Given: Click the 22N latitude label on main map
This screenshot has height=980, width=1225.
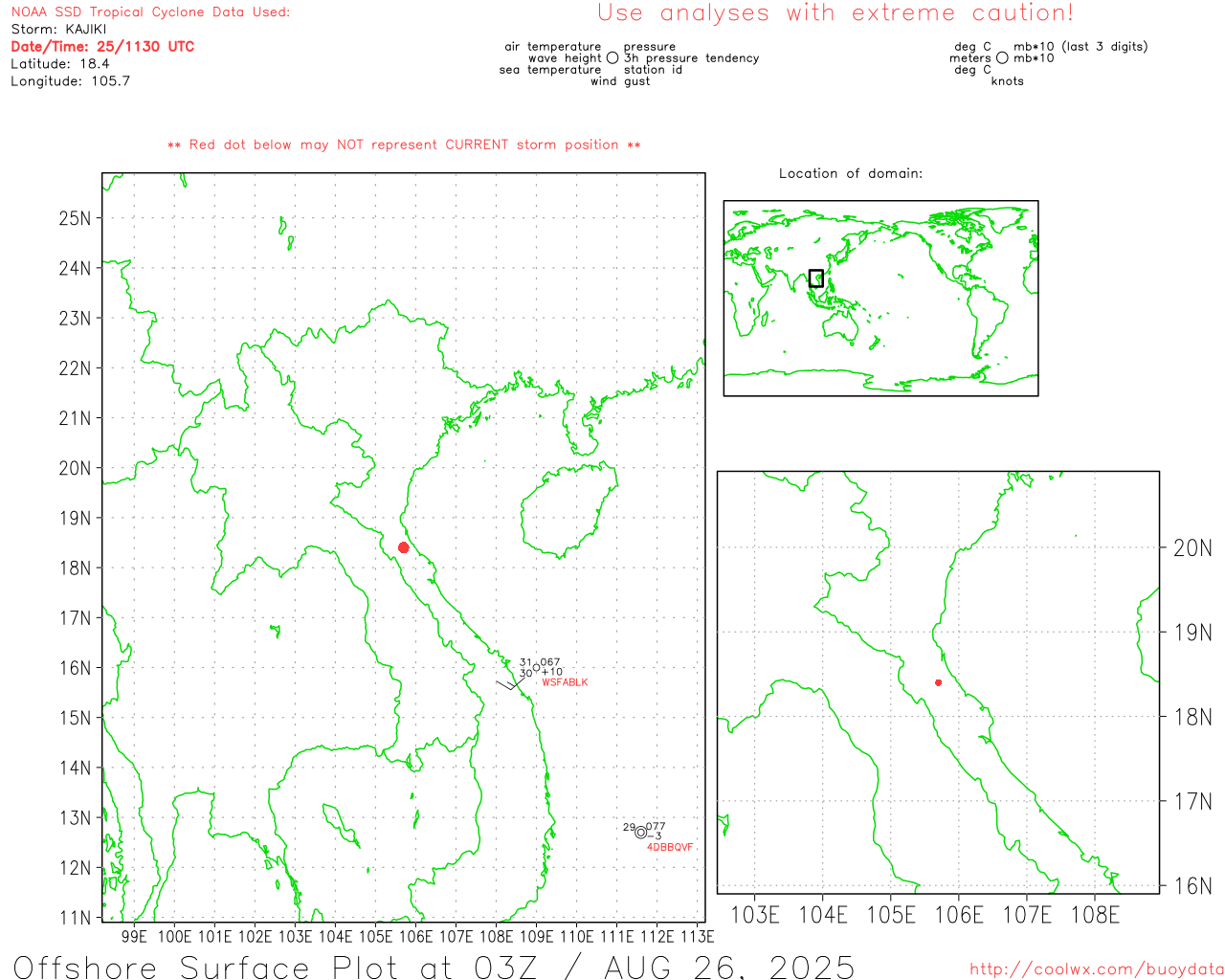Looking at the screenshot, I should tap(75, 368).
